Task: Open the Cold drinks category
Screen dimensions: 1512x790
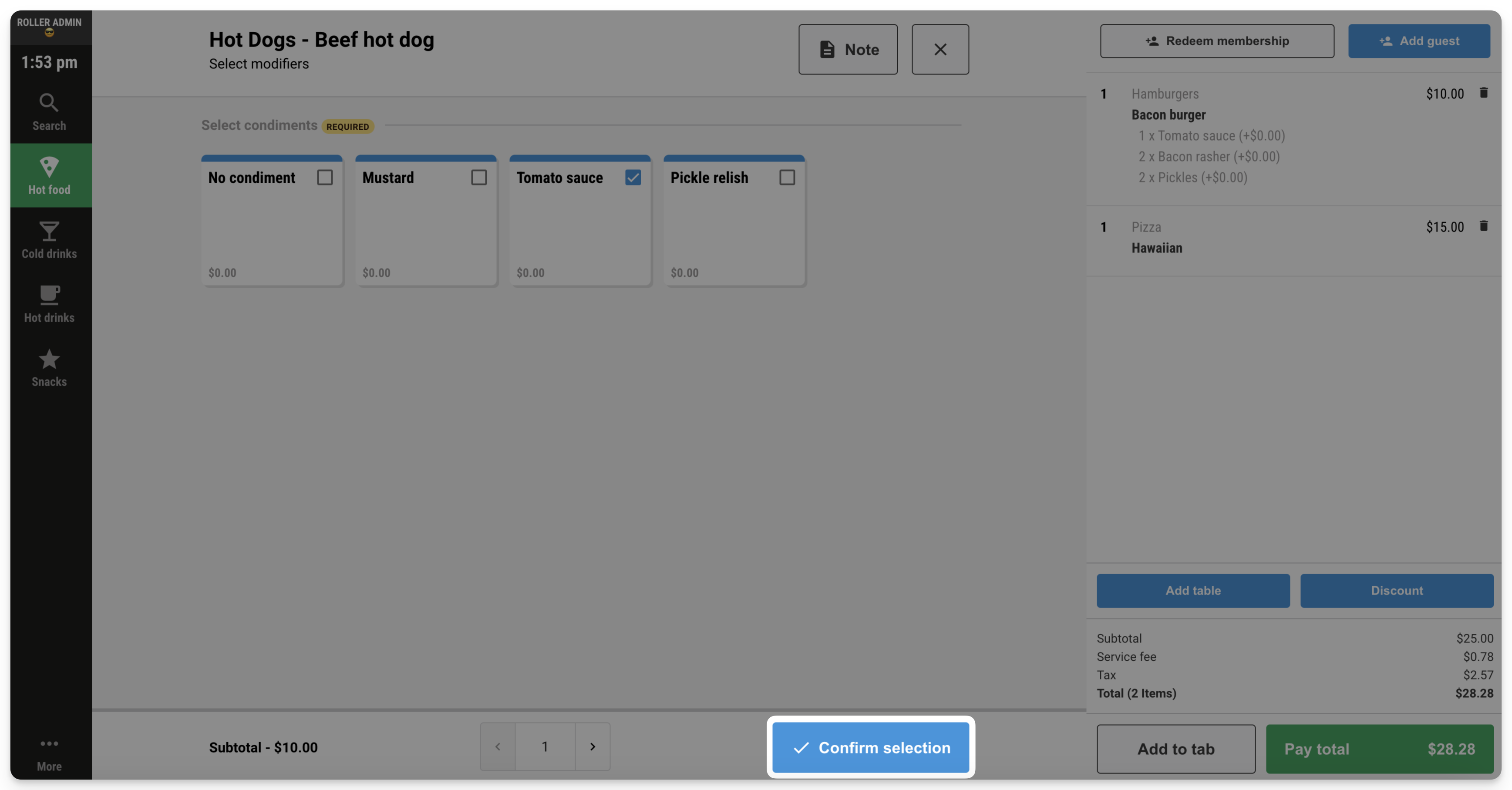Action: pyautogui.click(x=49, y=239)
